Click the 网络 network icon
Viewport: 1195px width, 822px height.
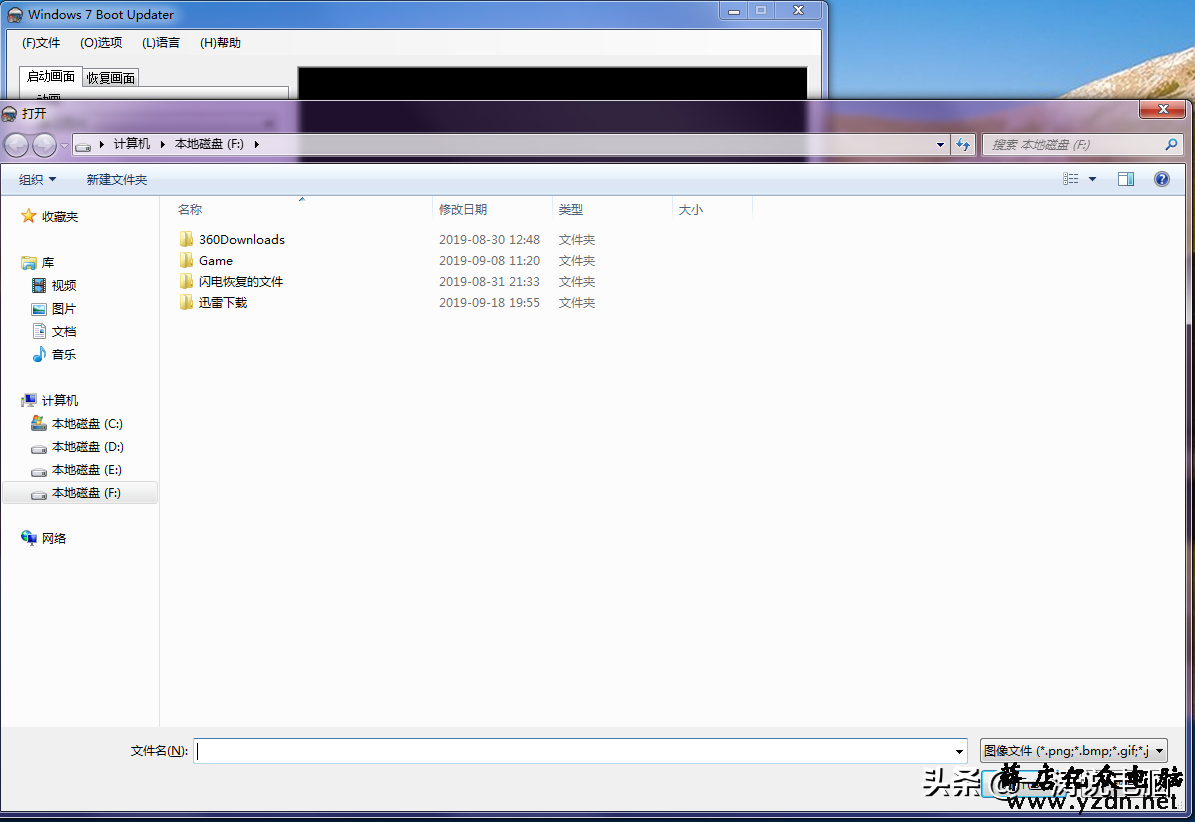29,538
